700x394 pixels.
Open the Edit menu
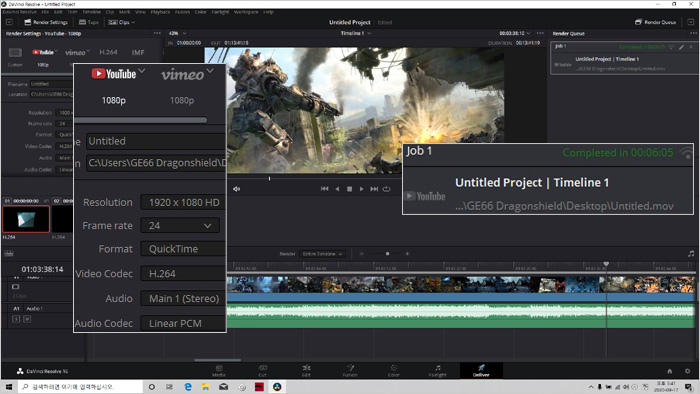(x=58, y=12)
